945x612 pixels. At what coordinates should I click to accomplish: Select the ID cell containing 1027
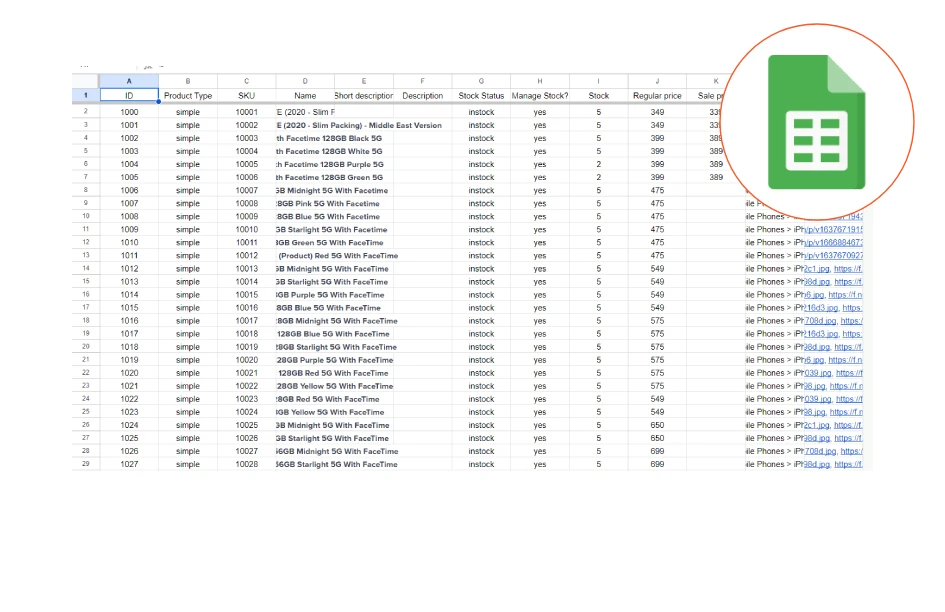pyautogui.click(x=129, y=464)
